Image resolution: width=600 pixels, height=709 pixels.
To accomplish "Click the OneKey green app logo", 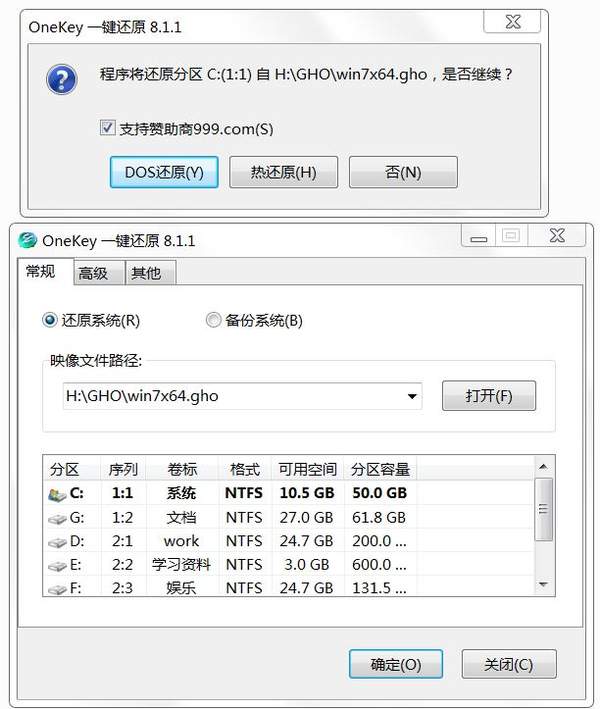I will point(27,240).
